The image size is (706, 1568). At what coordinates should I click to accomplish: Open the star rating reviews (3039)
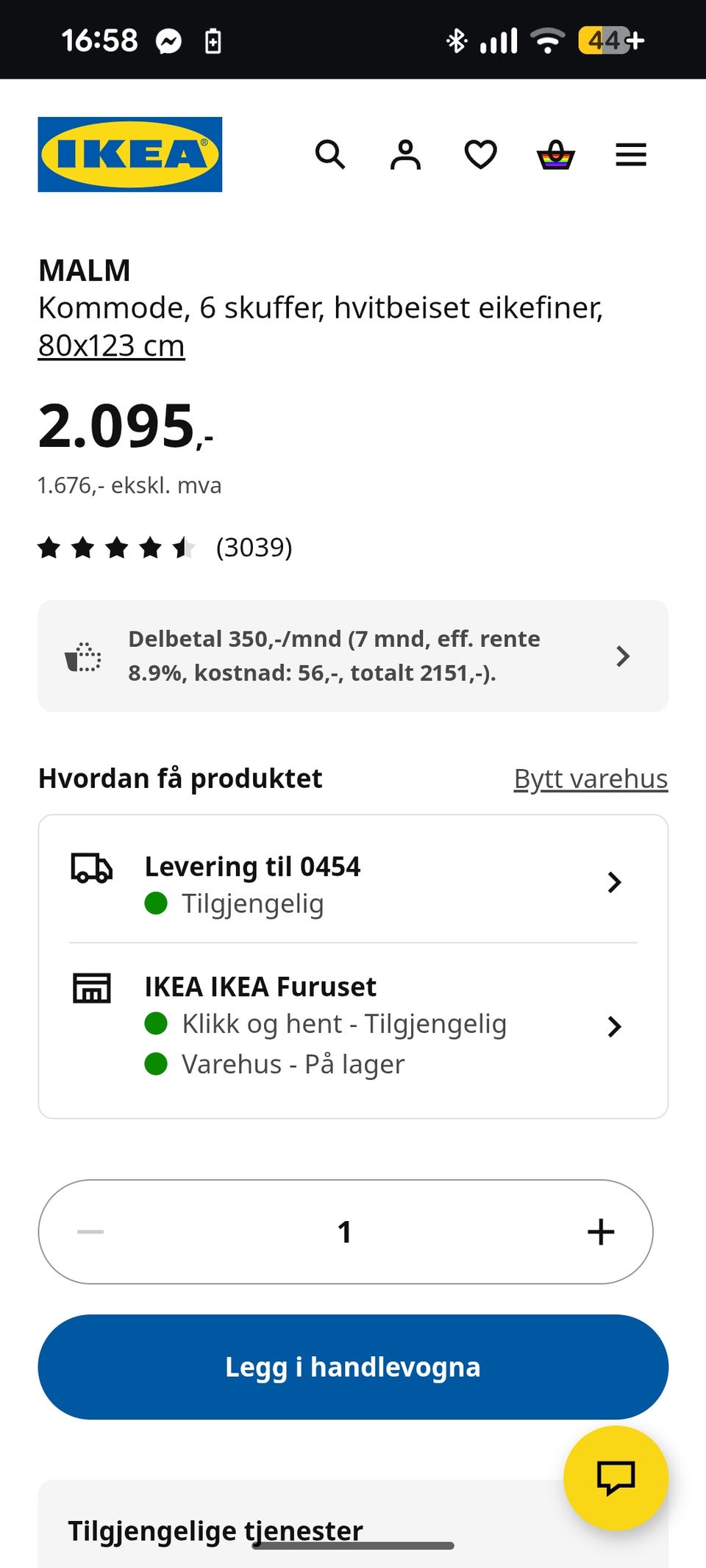165,548
